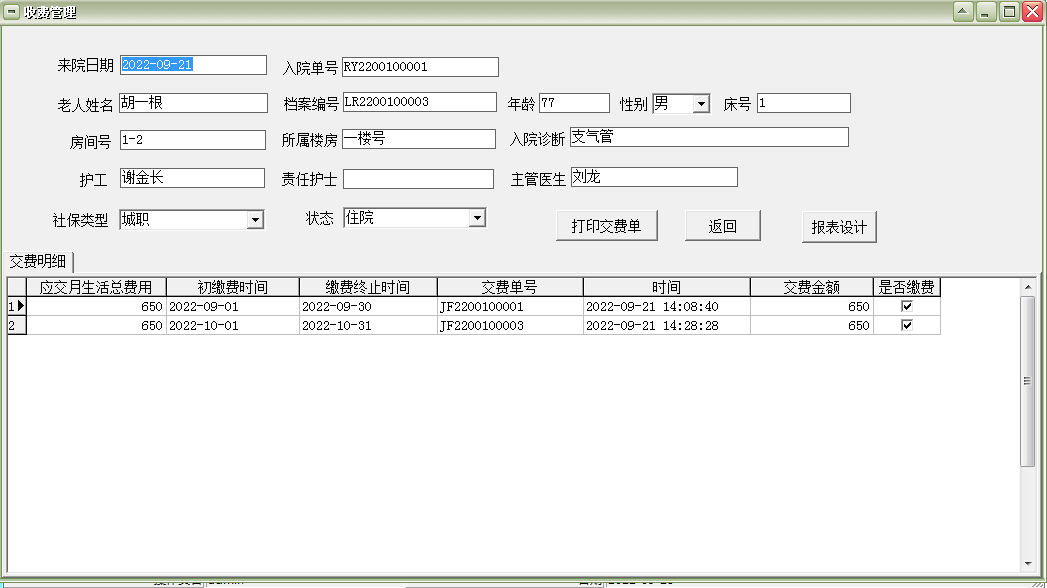Screen dimensions: 1047x588
Task: Maximize the 收费管理 window
Action: (x=1010, y=12)
